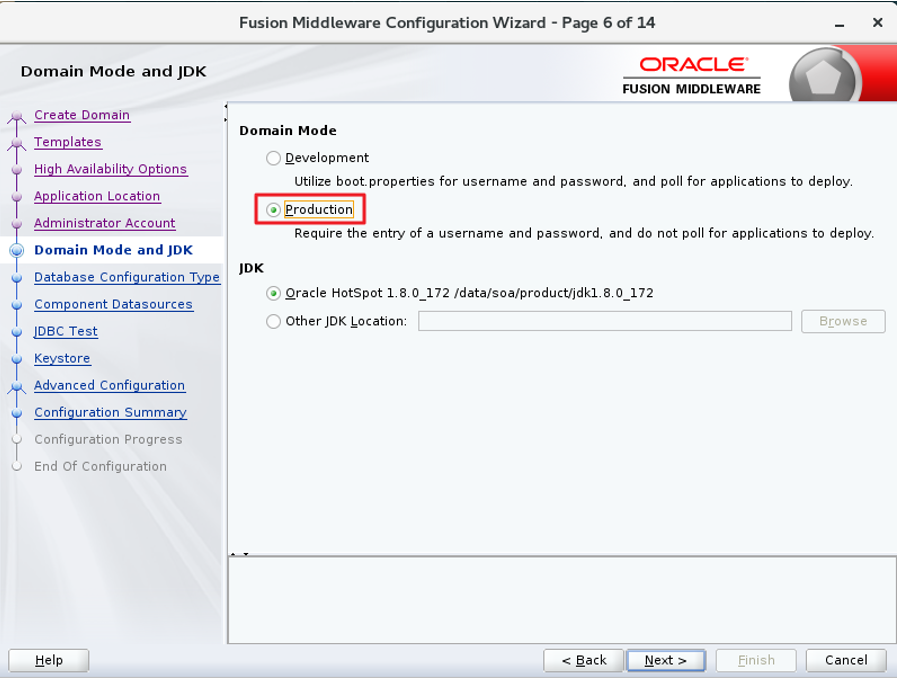The image size is (901, 681).
Task: Close the Configuration Wizard window
Action: 877,23
